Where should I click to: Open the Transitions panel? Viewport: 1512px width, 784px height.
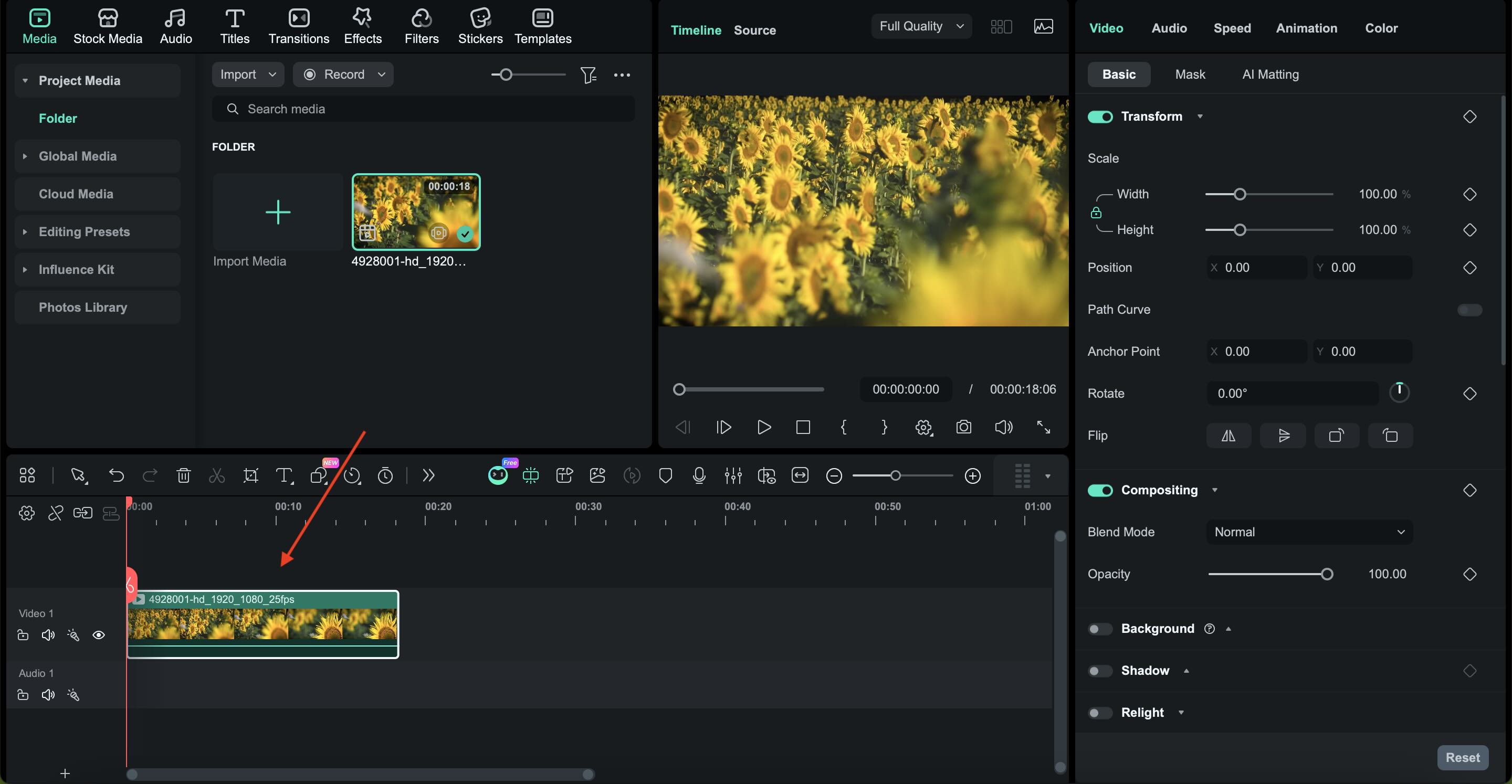(299, 26)
